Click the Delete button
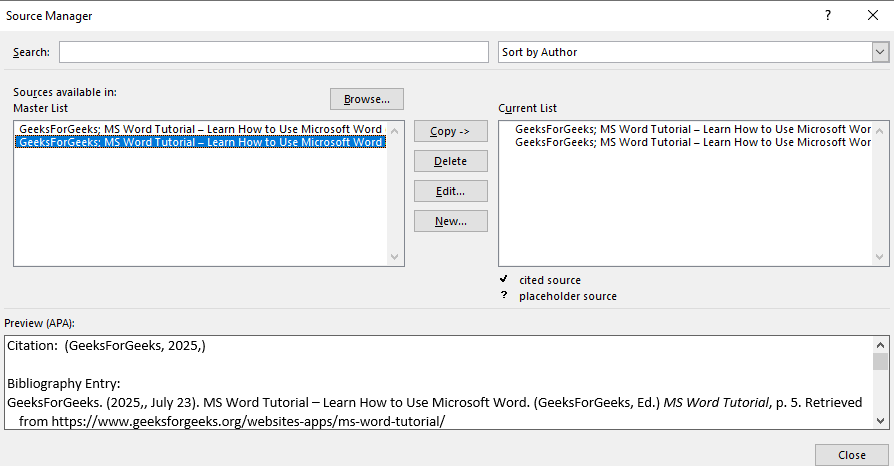 450,161
